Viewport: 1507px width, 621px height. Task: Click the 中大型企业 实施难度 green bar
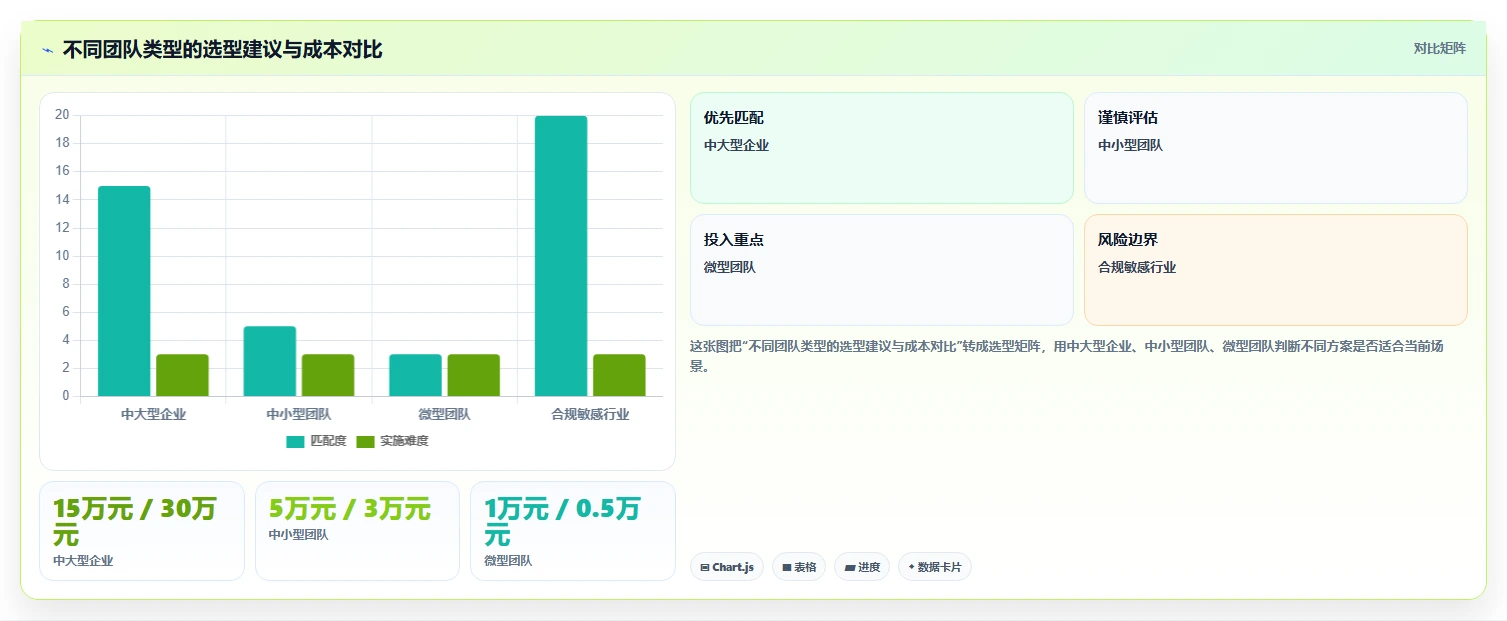[182, 375]
